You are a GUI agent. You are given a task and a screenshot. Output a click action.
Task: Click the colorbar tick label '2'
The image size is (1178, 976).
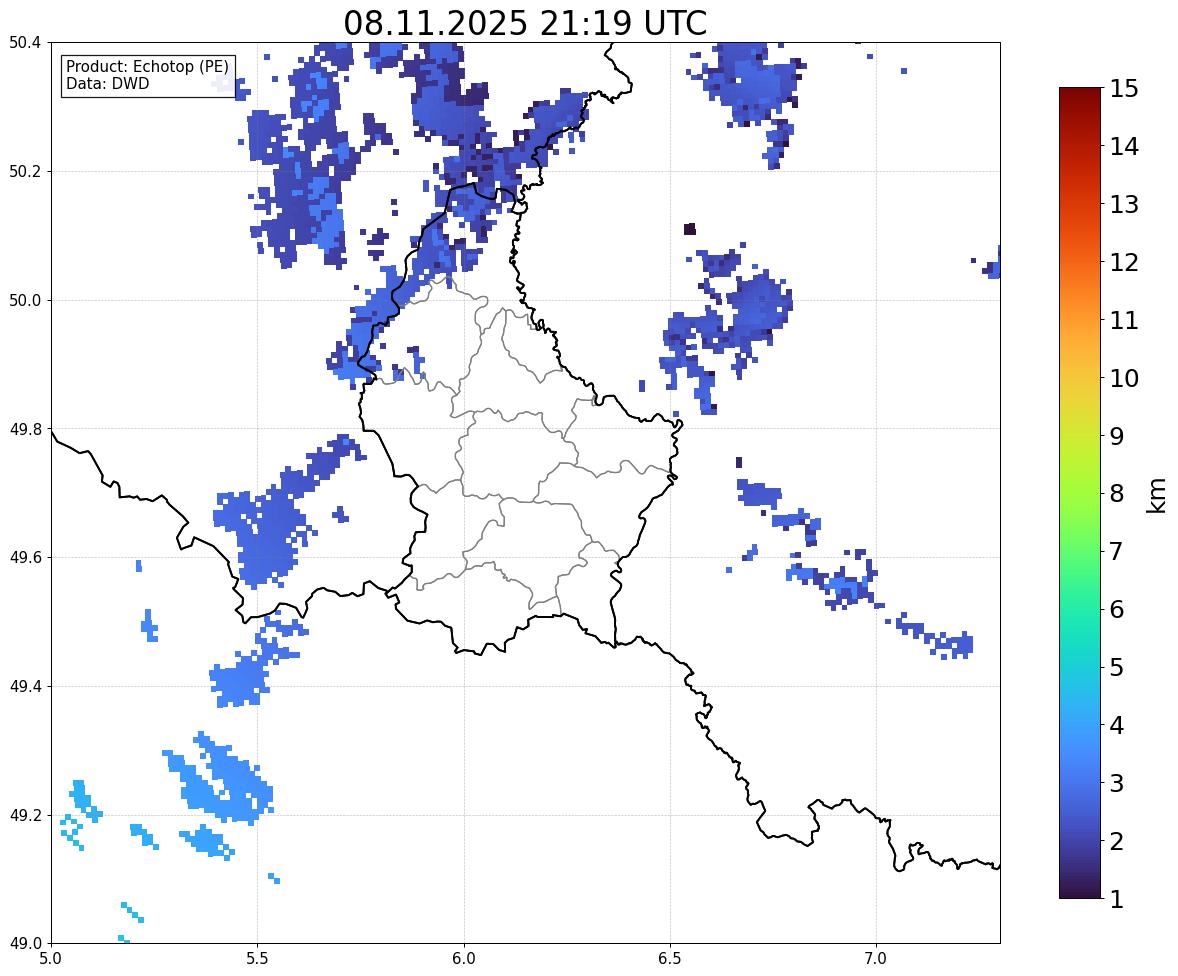pyautogui.click(x=1117, y=841)
